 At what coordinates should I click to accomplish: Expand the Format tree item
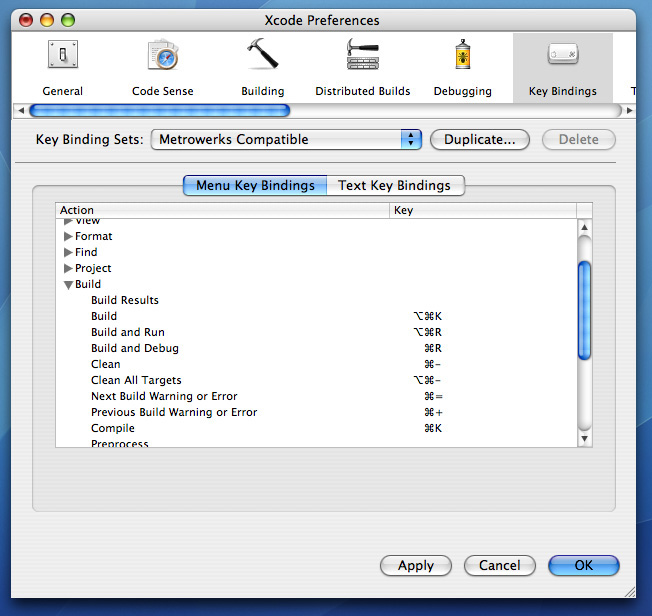[x=68, y=237]
